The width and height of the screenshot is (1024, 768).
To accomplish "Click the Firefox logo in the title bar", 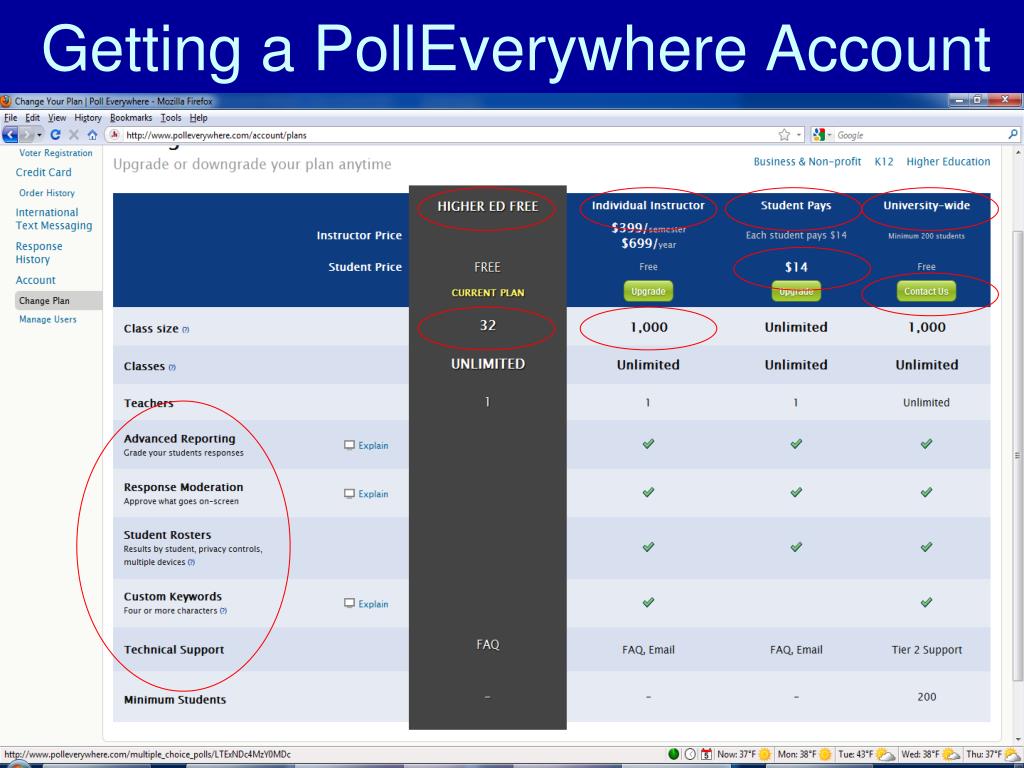I will pyautogui.click(x=6, y=101).
